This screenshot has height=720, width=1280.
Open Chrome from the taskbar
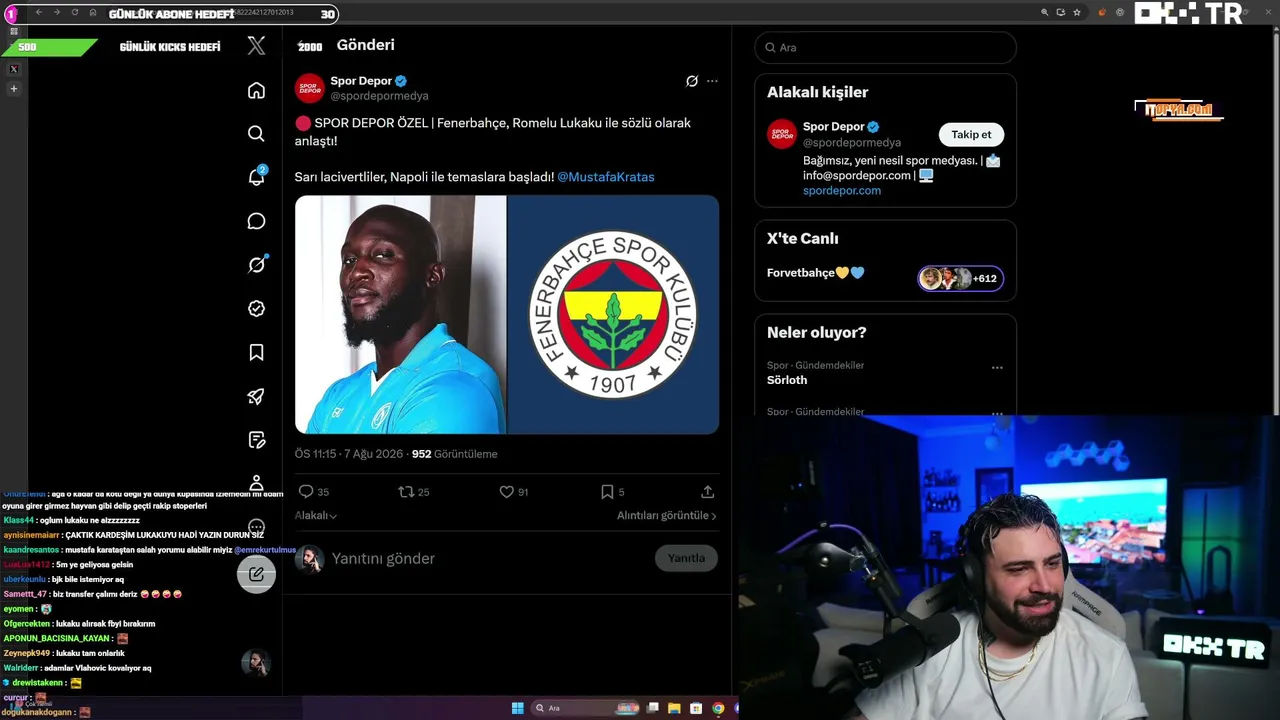point(718,708)
